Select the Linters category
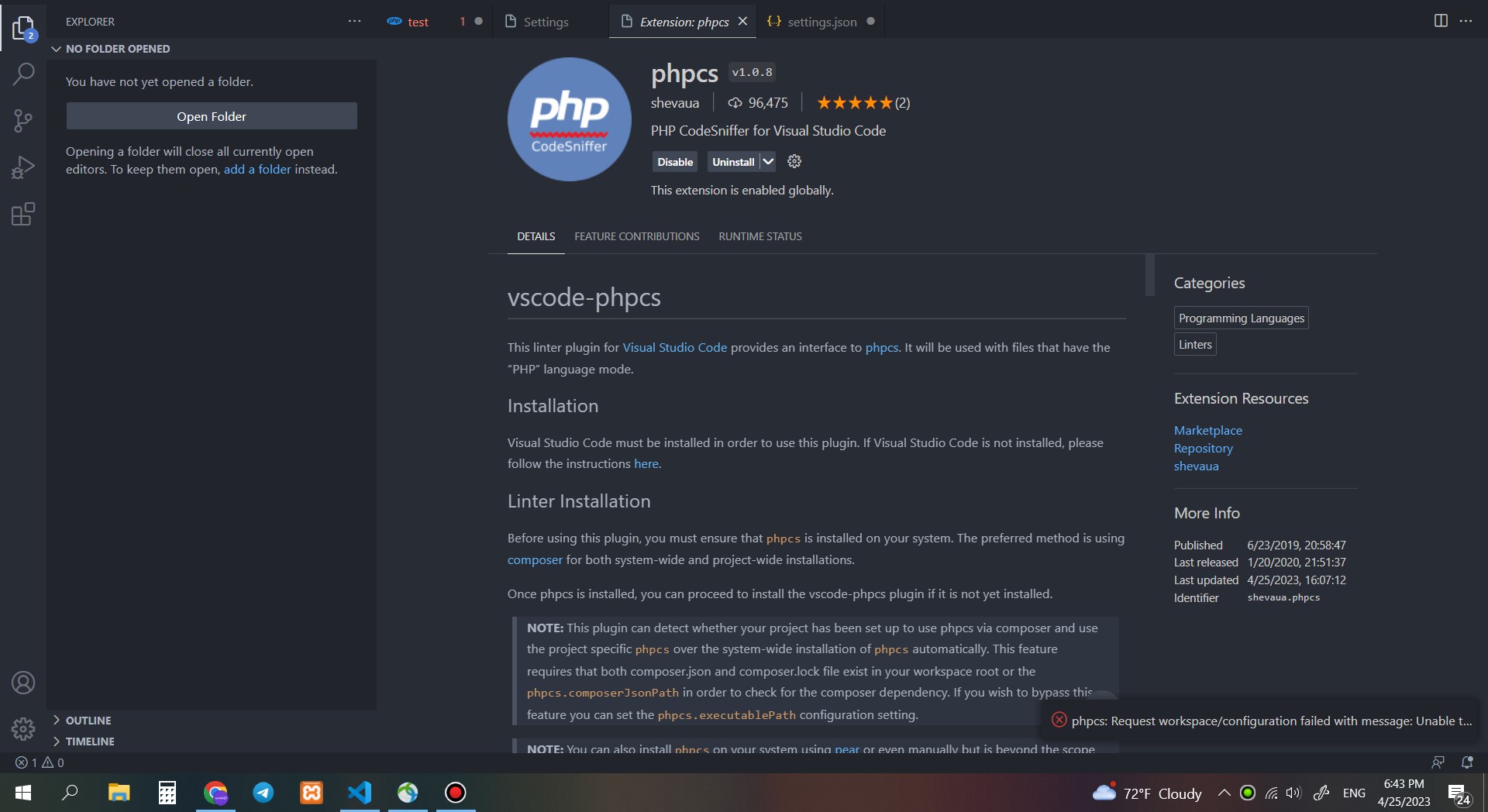Viewport: 1488px width, 812px height. [x=1195, y=344]
